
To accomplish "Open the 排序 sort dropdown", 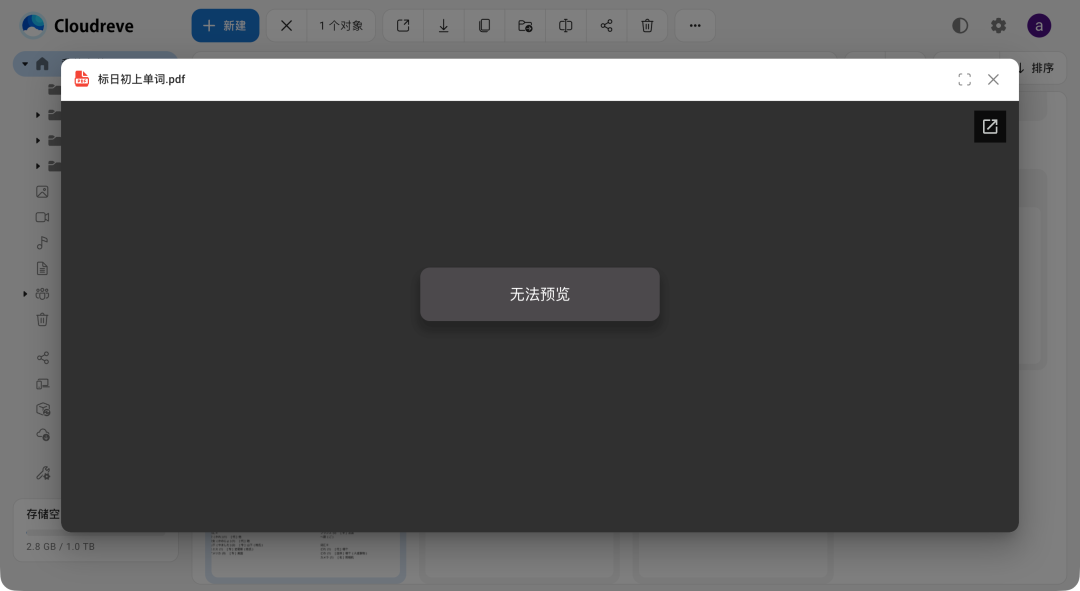I will [x=1036, y=68].
